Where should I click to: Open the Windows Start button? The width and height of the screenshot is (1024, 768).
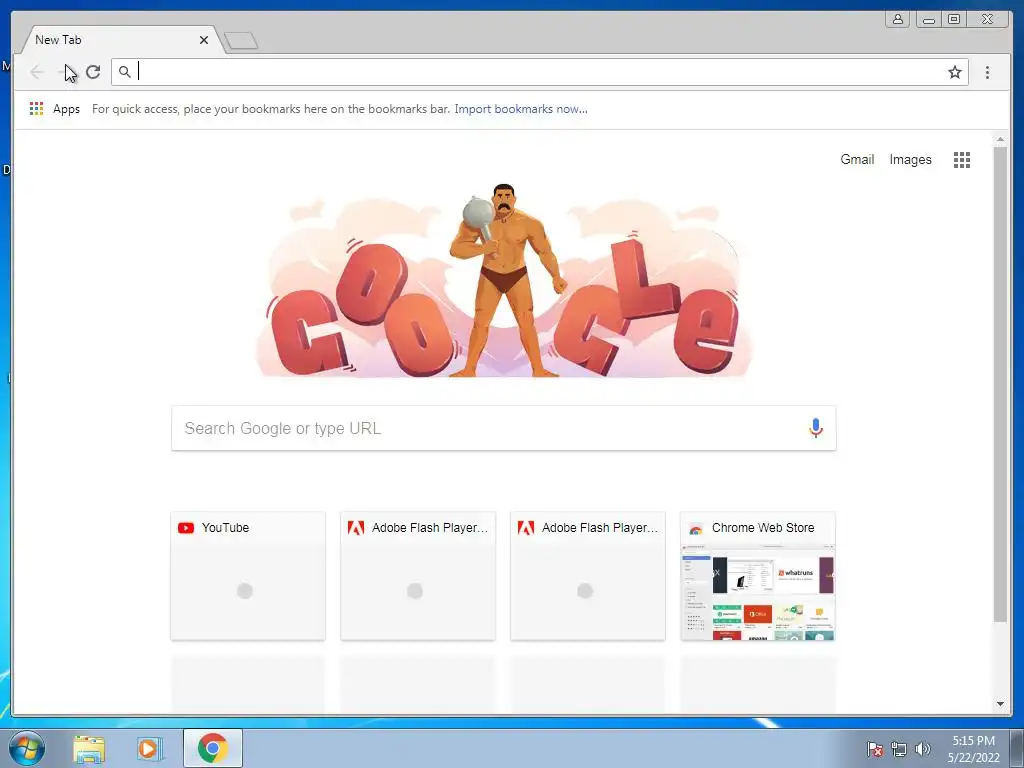(x=27, y=748)
